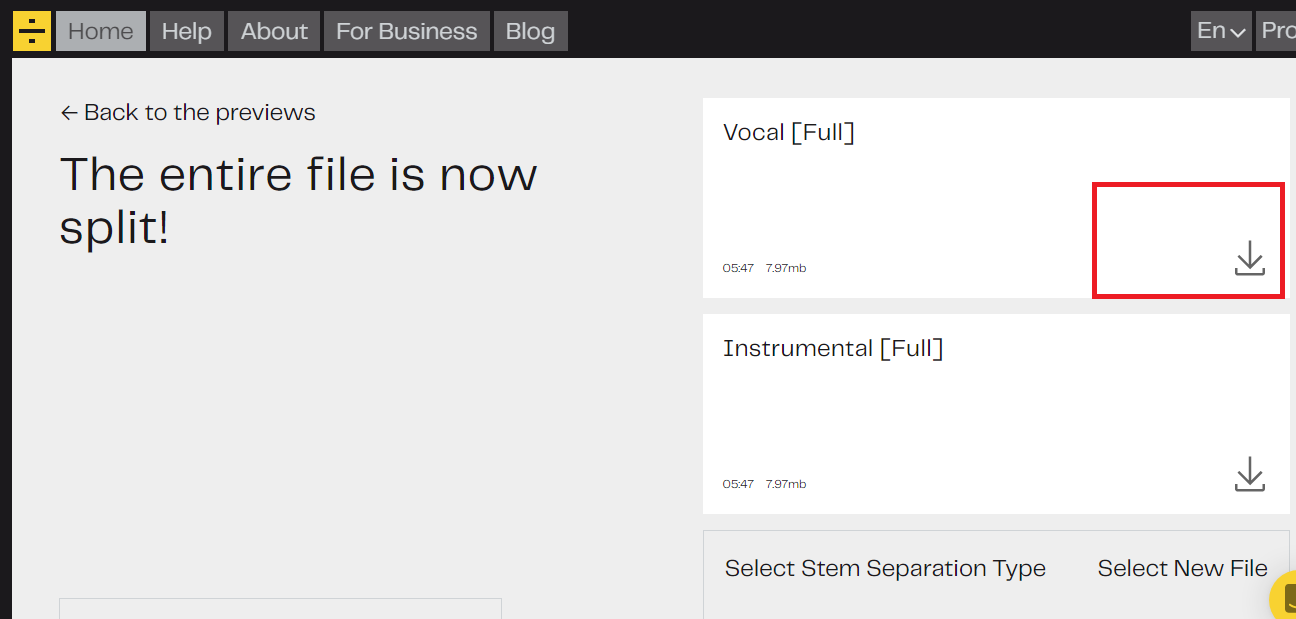Open the Help page
The width and height of the screenshot is (1296, 619).
187,31
